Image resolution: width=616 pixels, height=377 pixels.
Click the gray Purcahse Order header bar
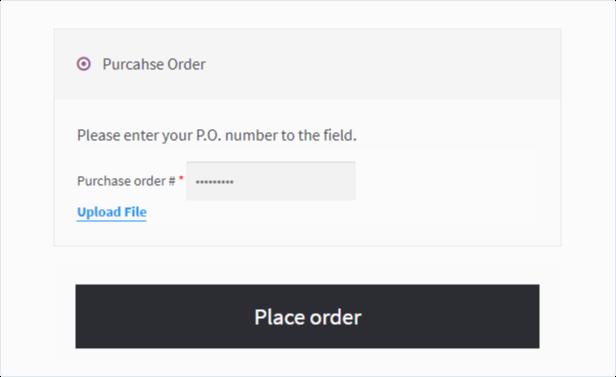[x=307, y=64]
